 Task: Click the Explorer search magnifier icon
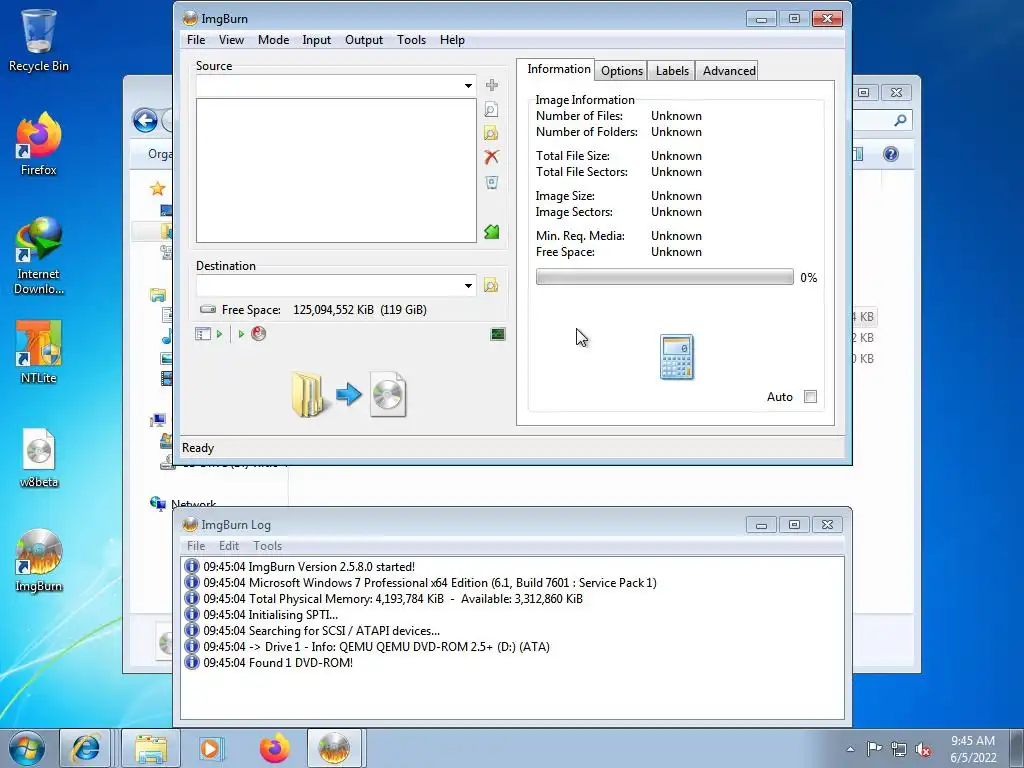pyautogui.click(x=901, y=120)
